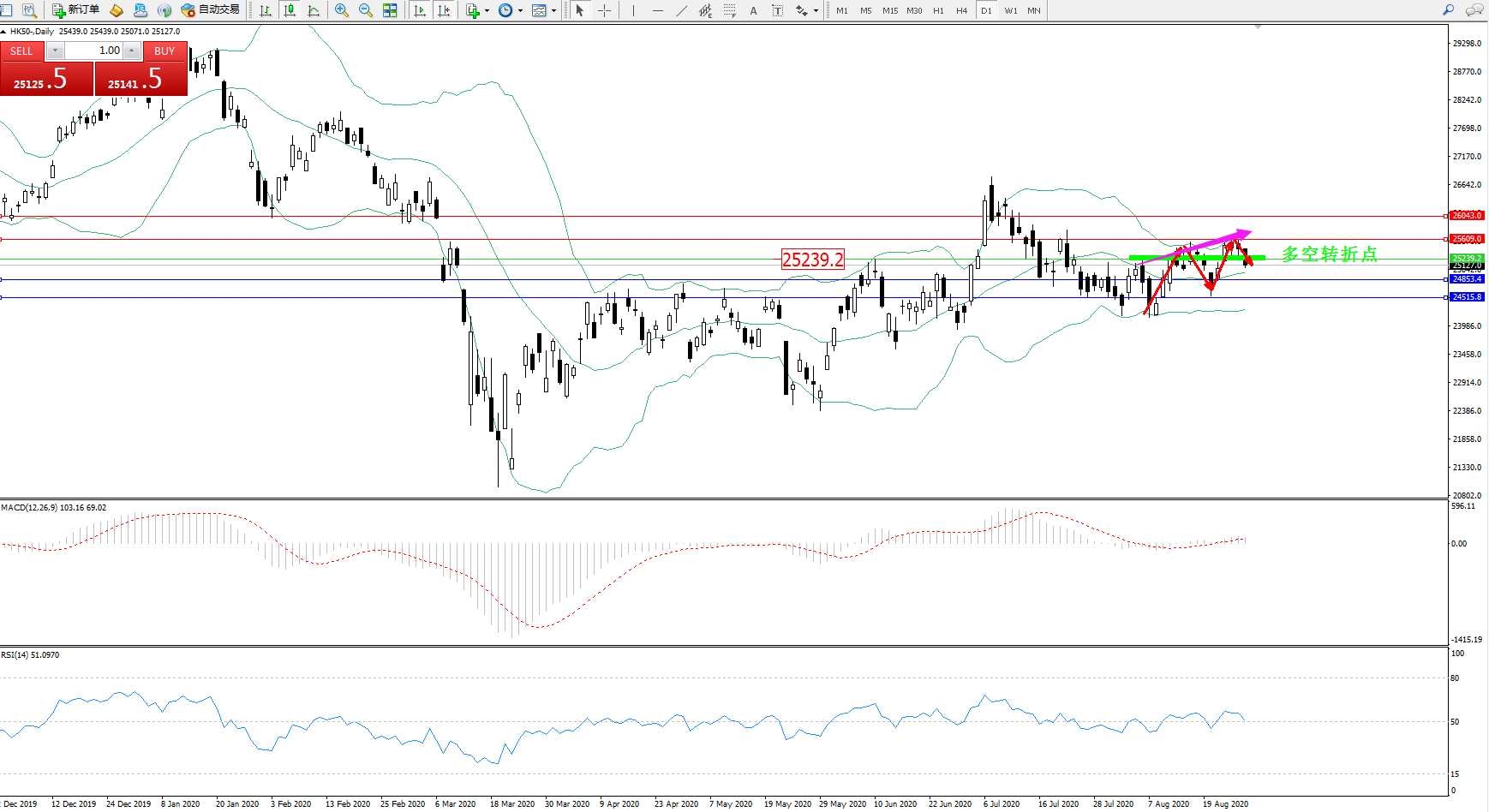This screenshot has width=1489, height=812.
Task: Increase trade volume with up arrow
Action: click(131, 51)
